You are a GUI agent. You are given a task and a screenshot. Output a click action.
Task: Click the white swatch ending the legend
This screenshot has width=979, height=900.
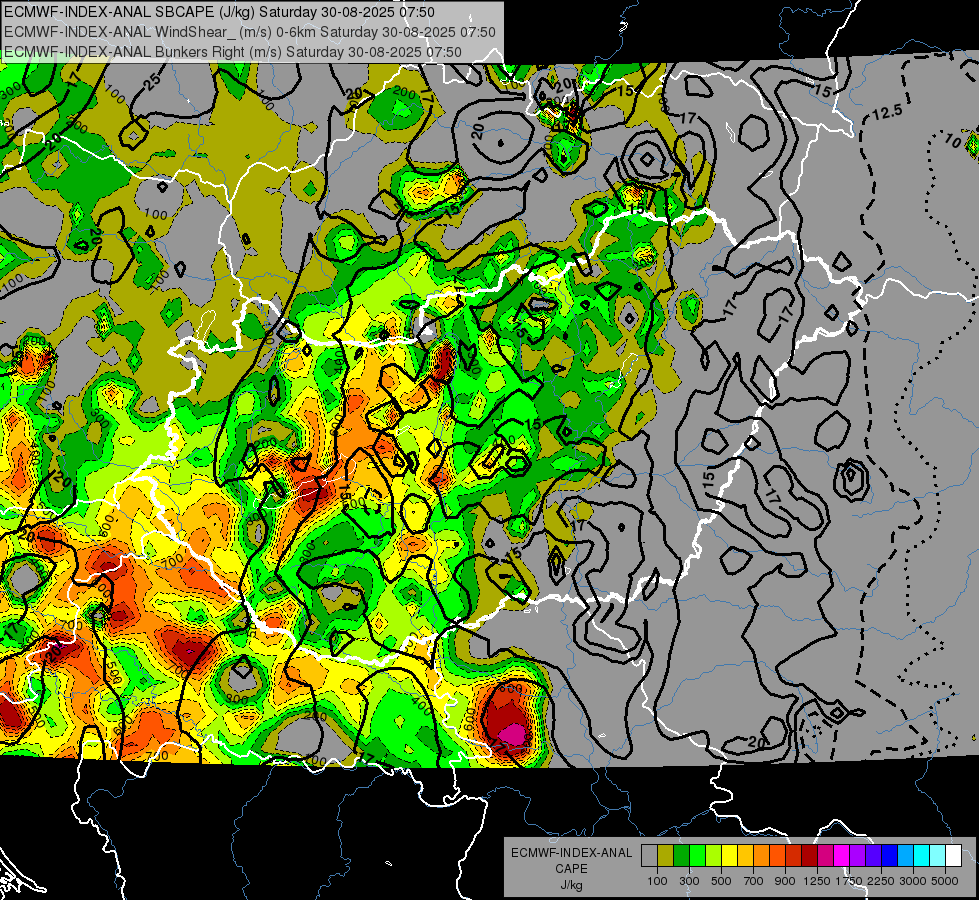[953, 856]
